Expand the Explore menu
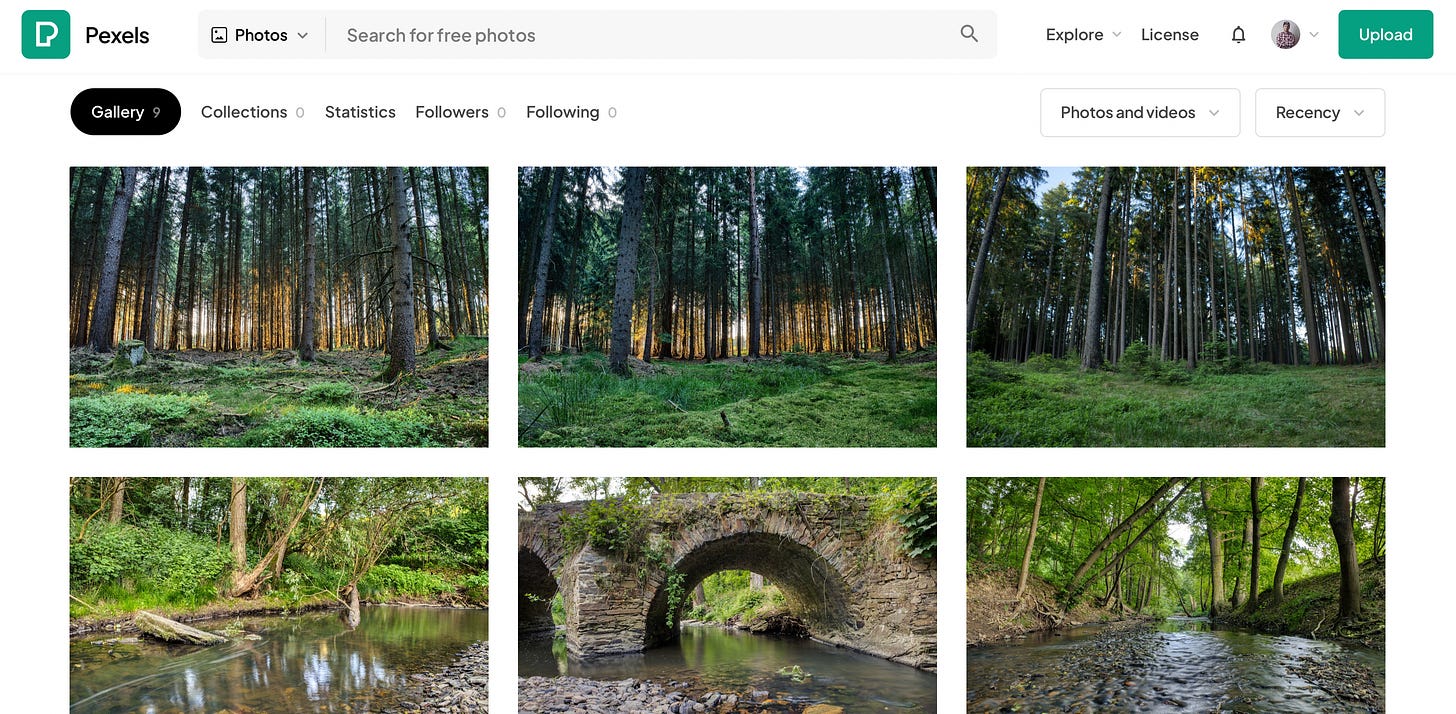The height and width of the screenshot is (714, 1456). 1083,34
